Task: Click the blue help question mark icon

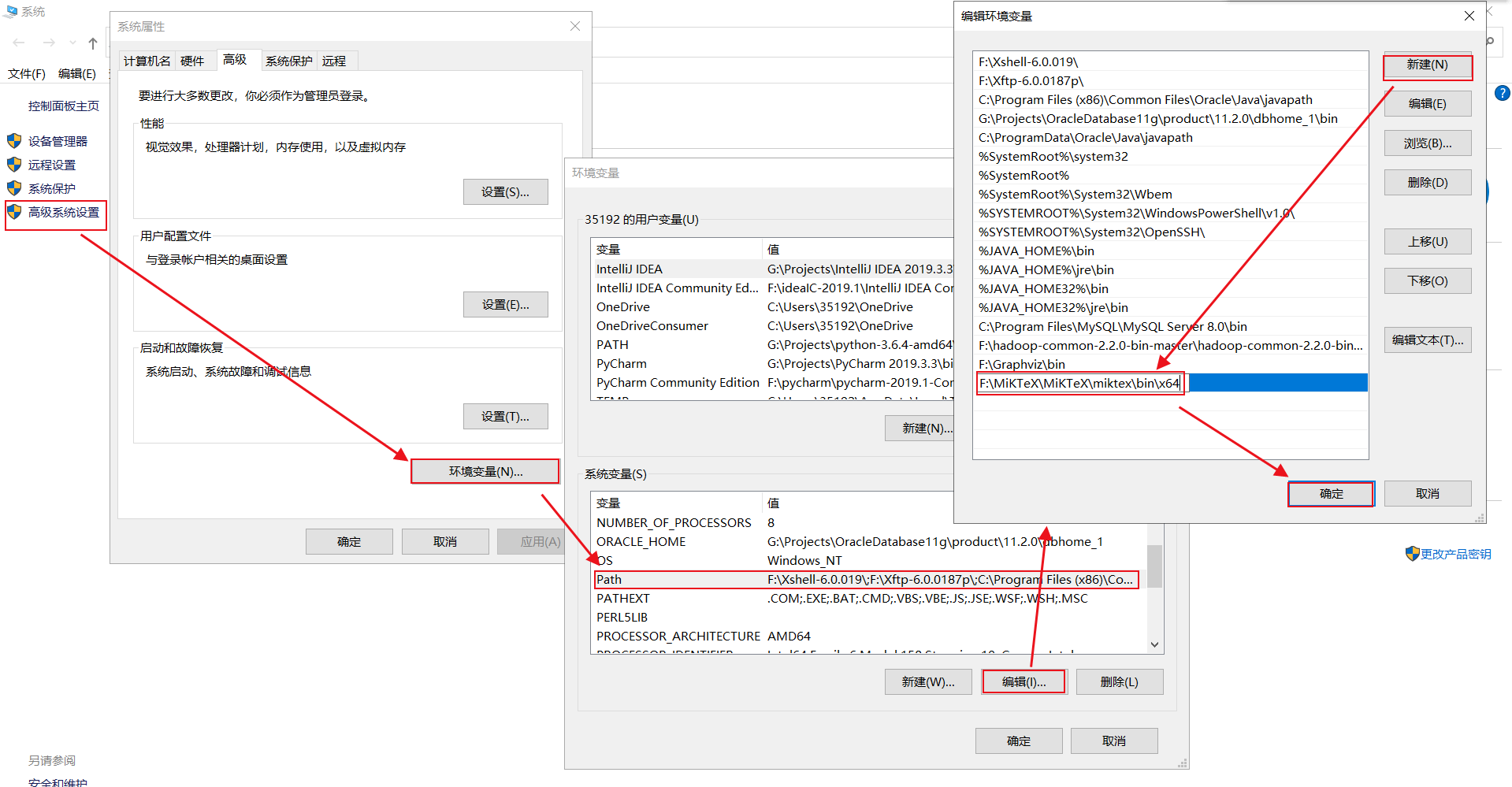Action: click(1502, 93)
